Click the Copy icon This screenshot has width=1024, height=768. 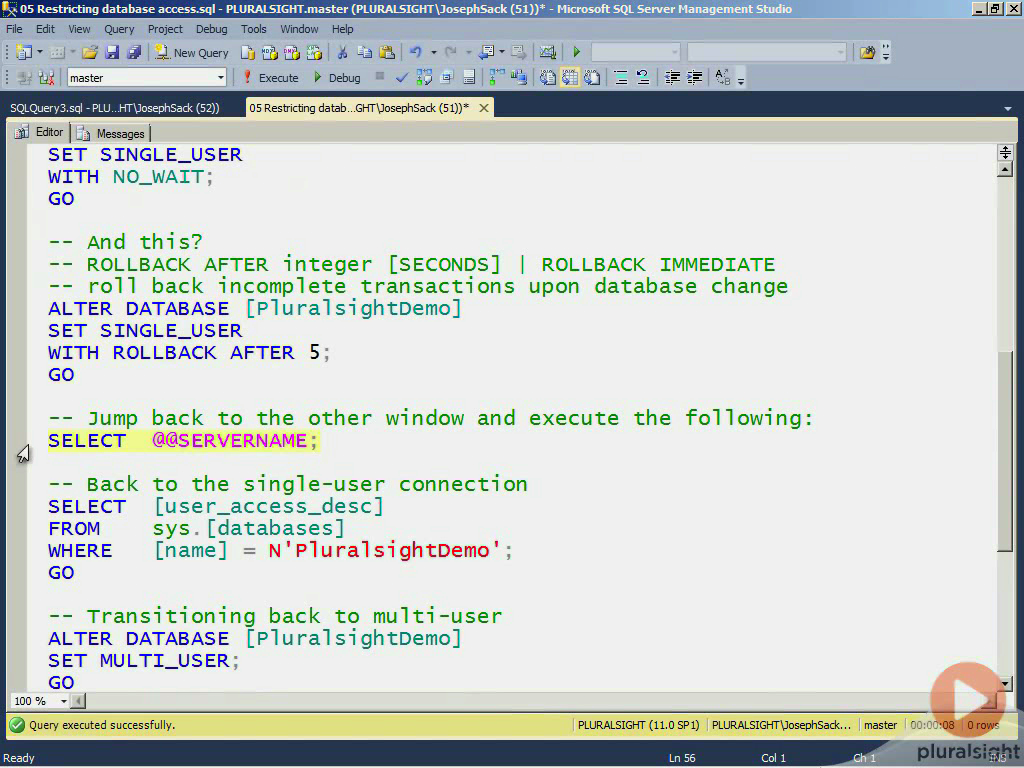tap(364, 52)
